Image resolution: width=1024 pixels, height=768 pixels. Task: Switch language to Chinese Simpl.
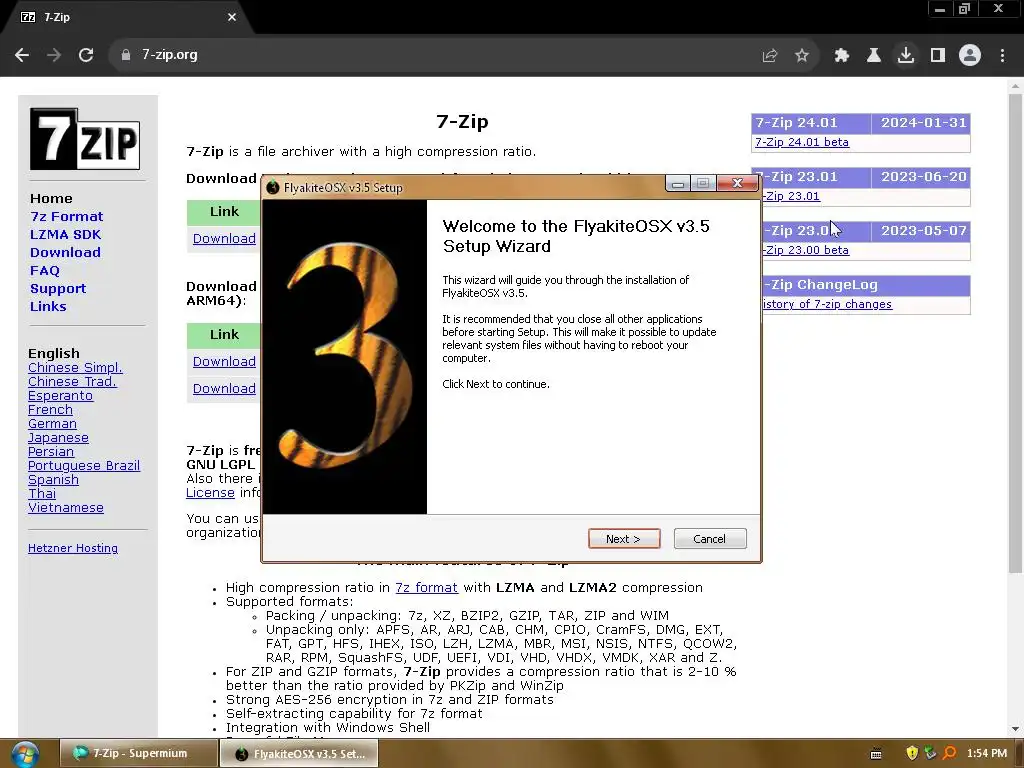click(x=75, y=368)
